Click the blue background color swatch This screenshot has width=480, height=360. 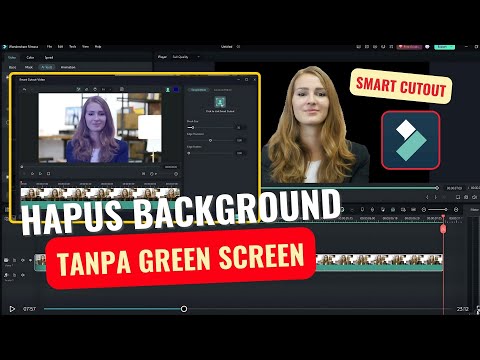(176, 90)
